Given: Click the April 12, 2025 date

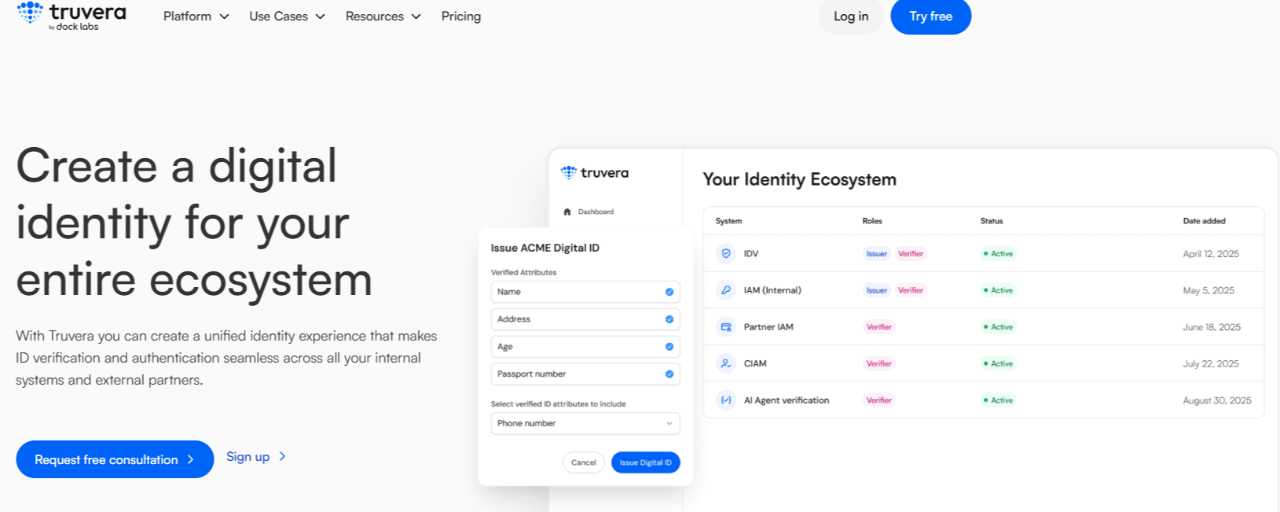Looking at the screenshot, I should click(x=1211, y=254).
